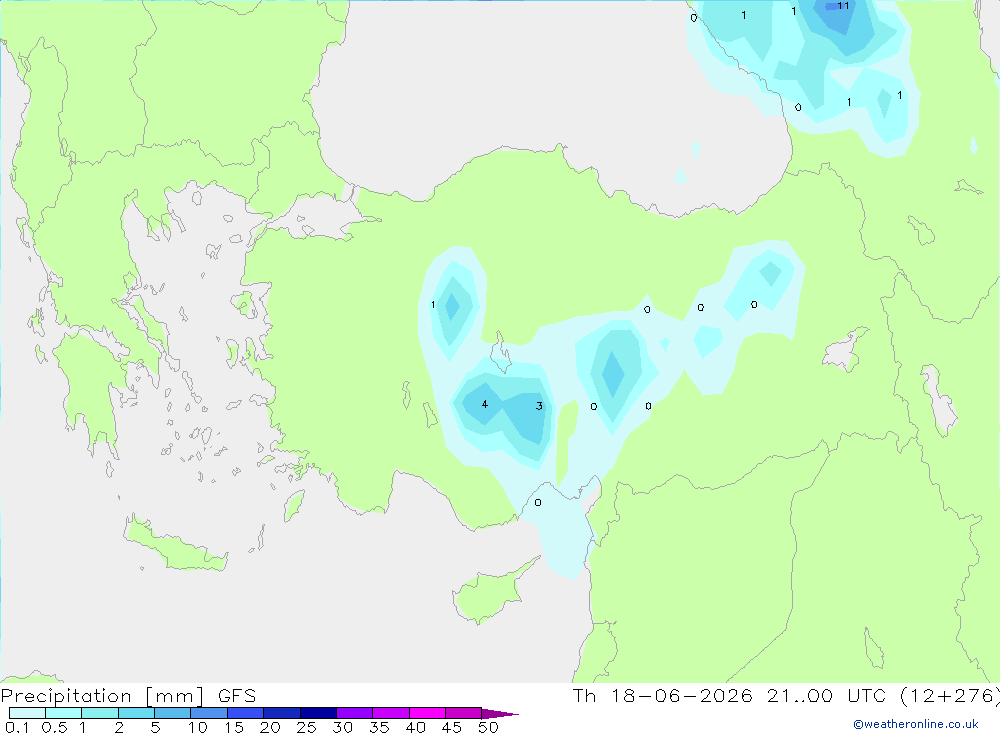Click the 'GFS' model label
The image size is (1000, 733).
(x=237, y=696)
